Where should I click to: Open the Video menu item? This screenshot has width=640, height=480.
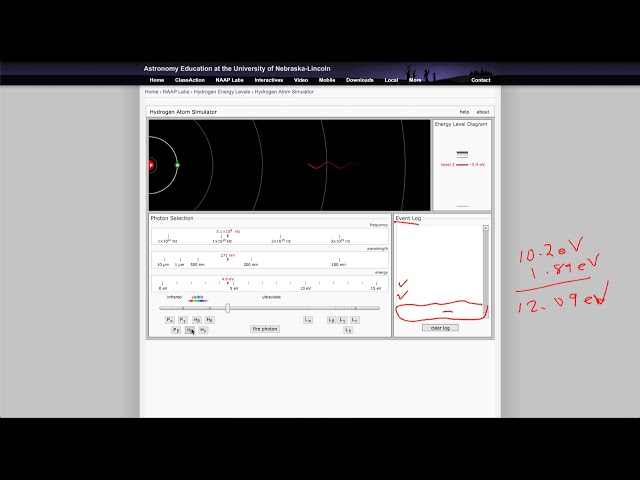point(301,80)
